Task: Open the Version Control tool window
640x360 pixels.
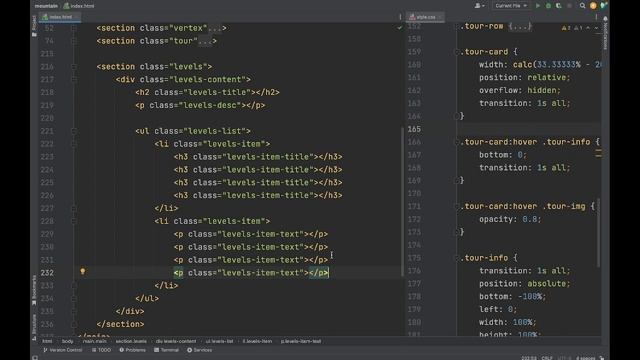Action: pos(62,350)
